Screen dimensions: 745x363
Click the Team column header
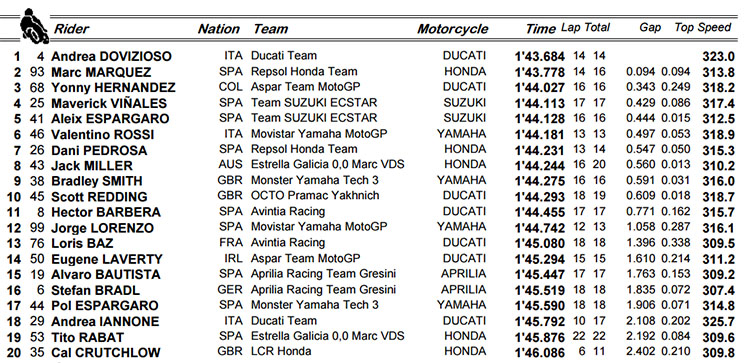[270, 29]
